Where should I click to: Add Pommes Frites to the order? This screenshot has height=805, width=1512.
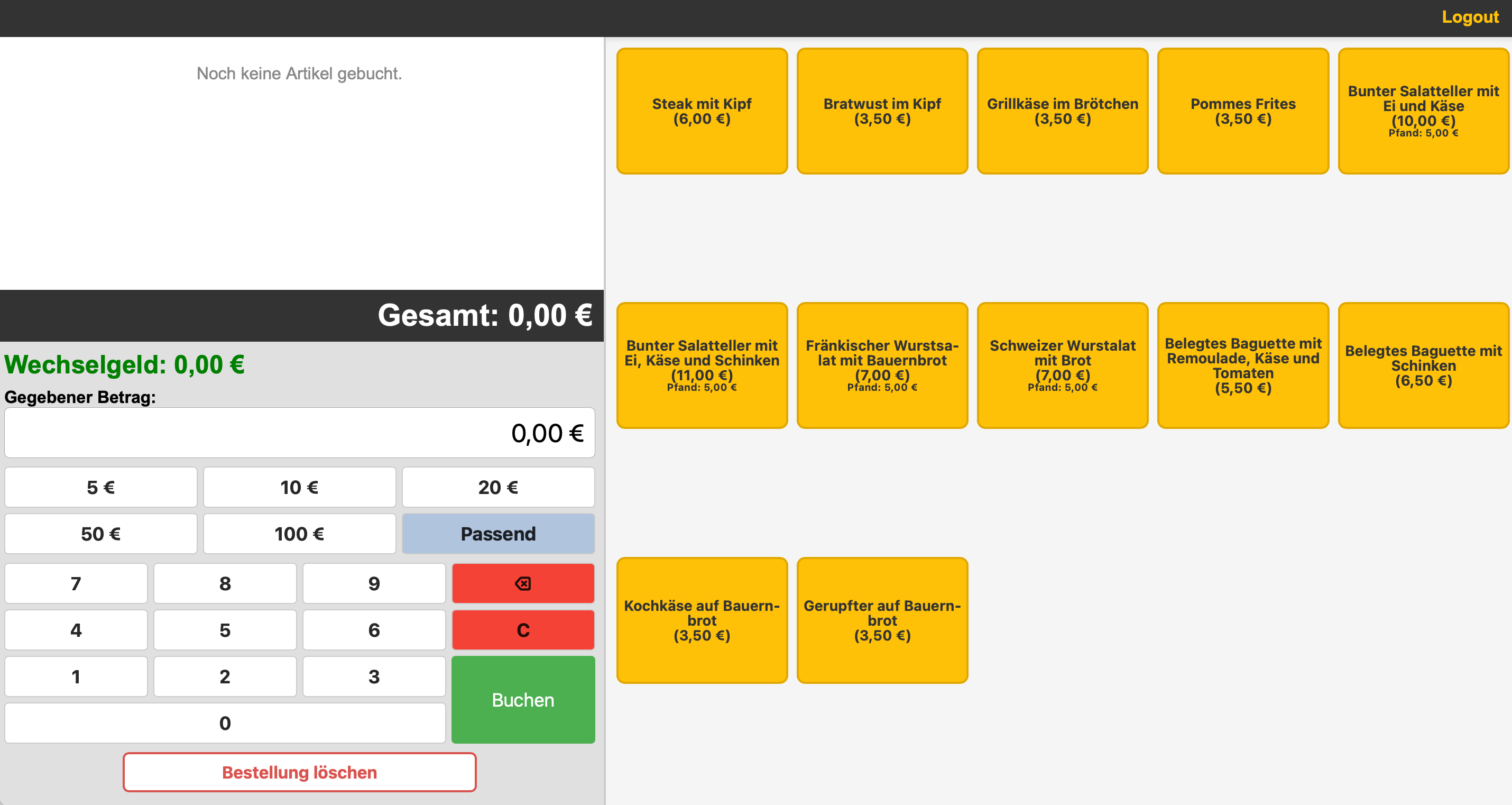click(1242, 111)
